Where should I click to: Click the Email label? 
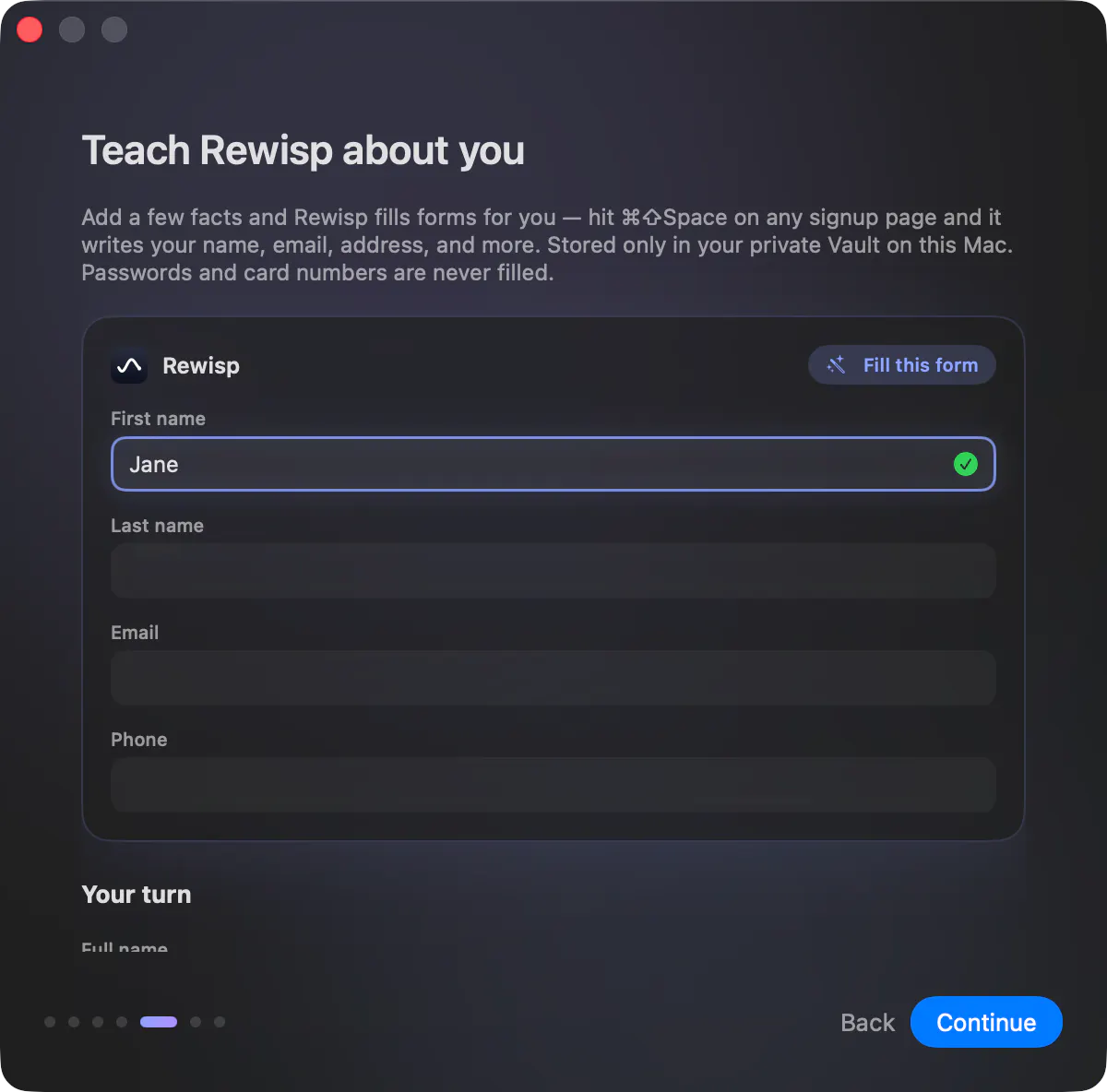(x=135, y=633)
